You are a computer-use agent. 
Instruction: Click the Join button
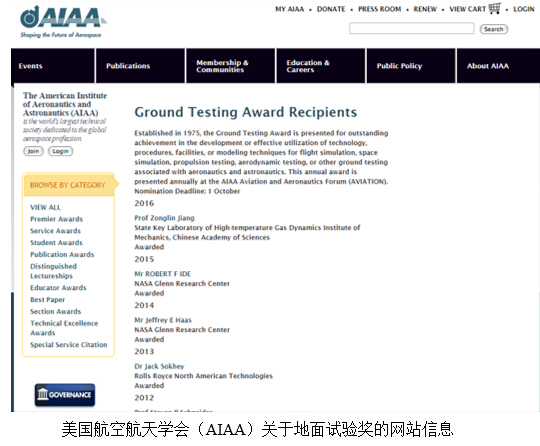pos(33,151)
